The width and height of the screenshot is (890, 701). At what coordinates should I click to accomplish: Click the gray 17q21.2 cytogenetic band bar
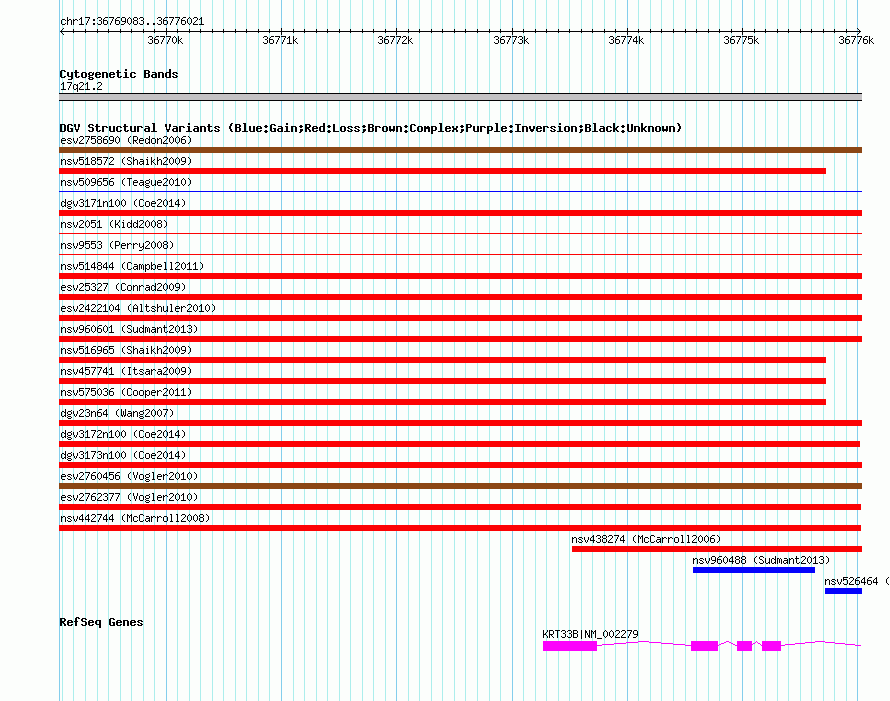460,97
